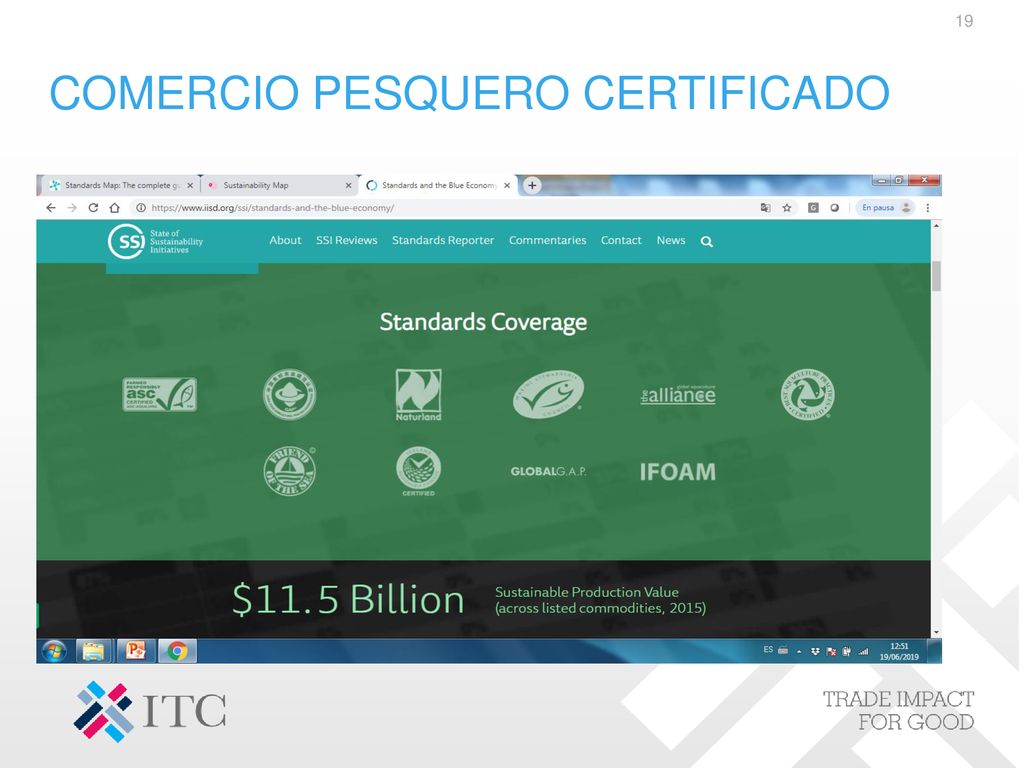Select the Standards and the Blue Economy tab

[x=438, y=185]
